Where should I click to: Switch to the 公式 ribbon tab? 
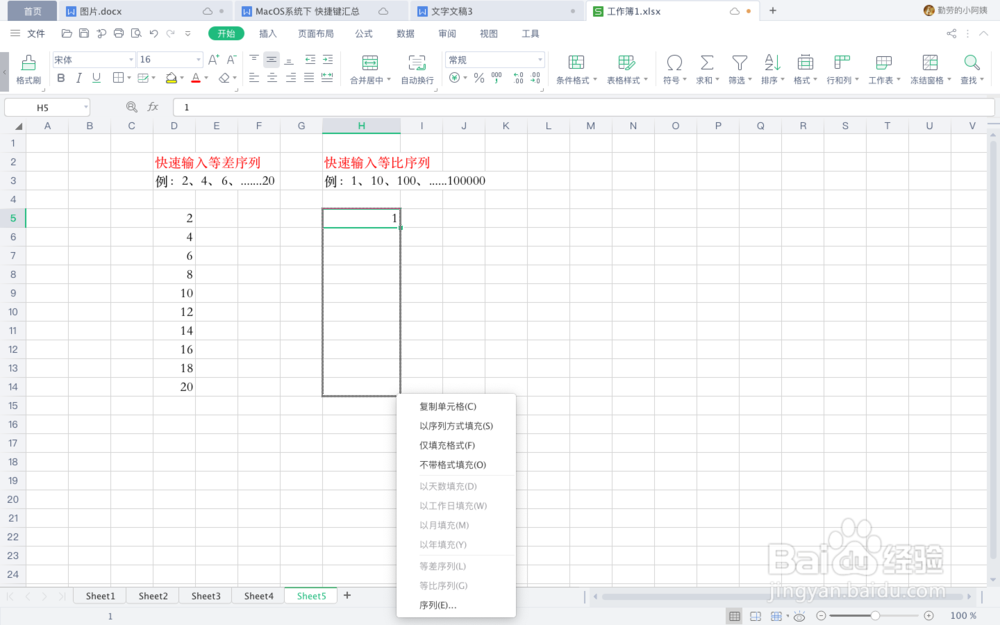364,33
